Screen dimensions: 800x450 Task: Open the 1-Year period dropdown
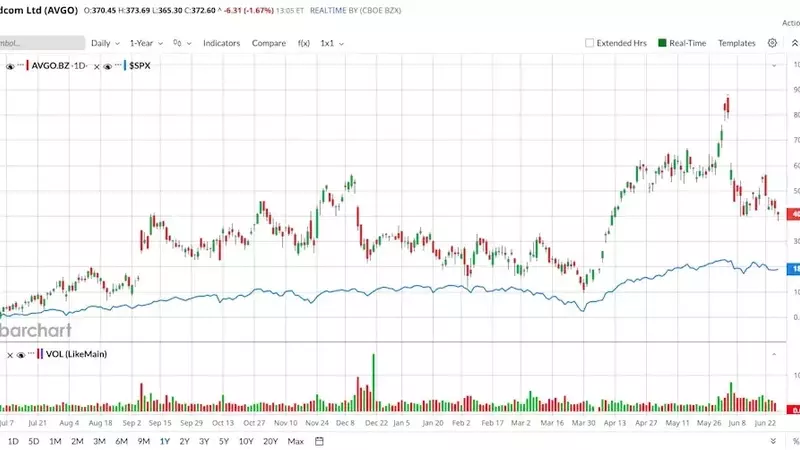click(x=146, y=43)
